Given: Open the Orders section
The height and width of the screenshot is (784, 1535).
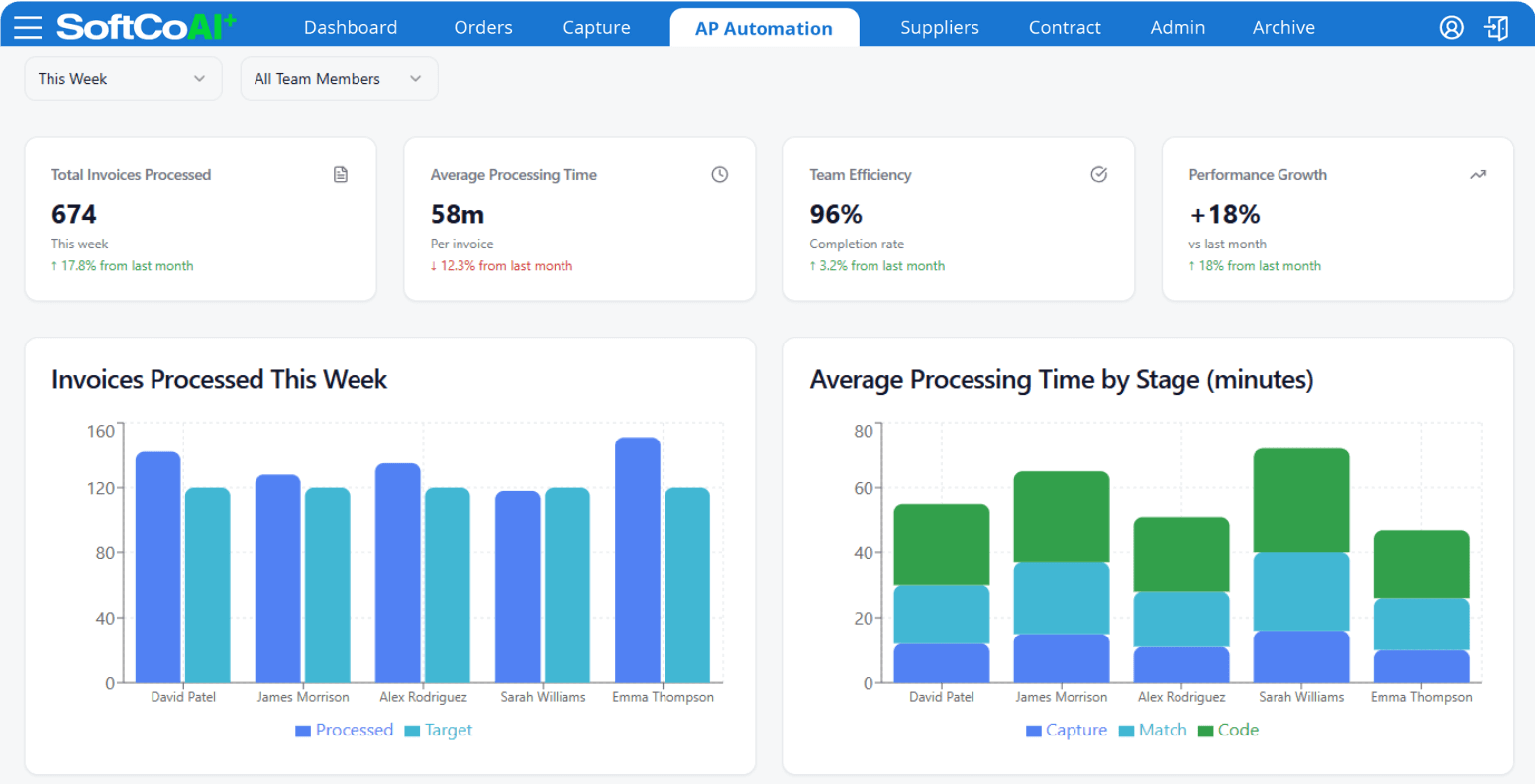Looking at the screenshot, I should point(483,28).
